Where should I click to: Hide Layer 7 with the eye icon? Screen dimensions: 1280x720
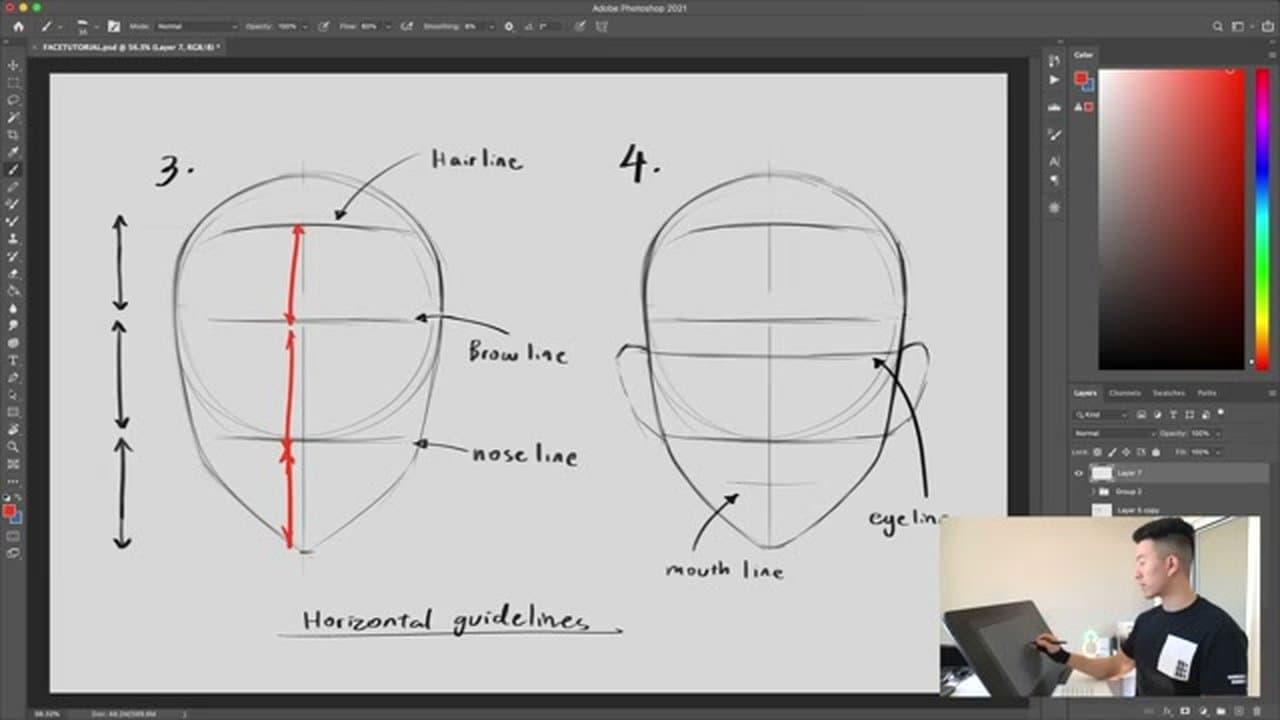tap(1078, 473)
